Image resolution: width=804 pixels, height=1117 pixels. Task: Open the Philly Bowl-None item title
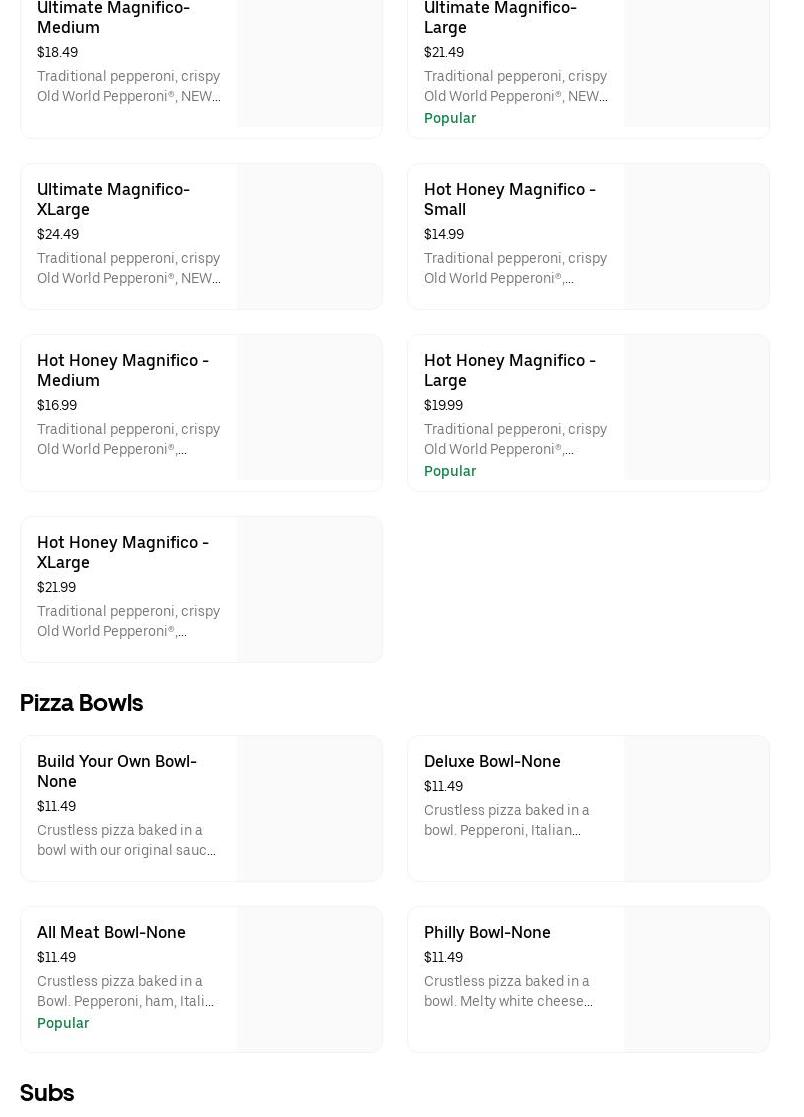tap(487, 932)
